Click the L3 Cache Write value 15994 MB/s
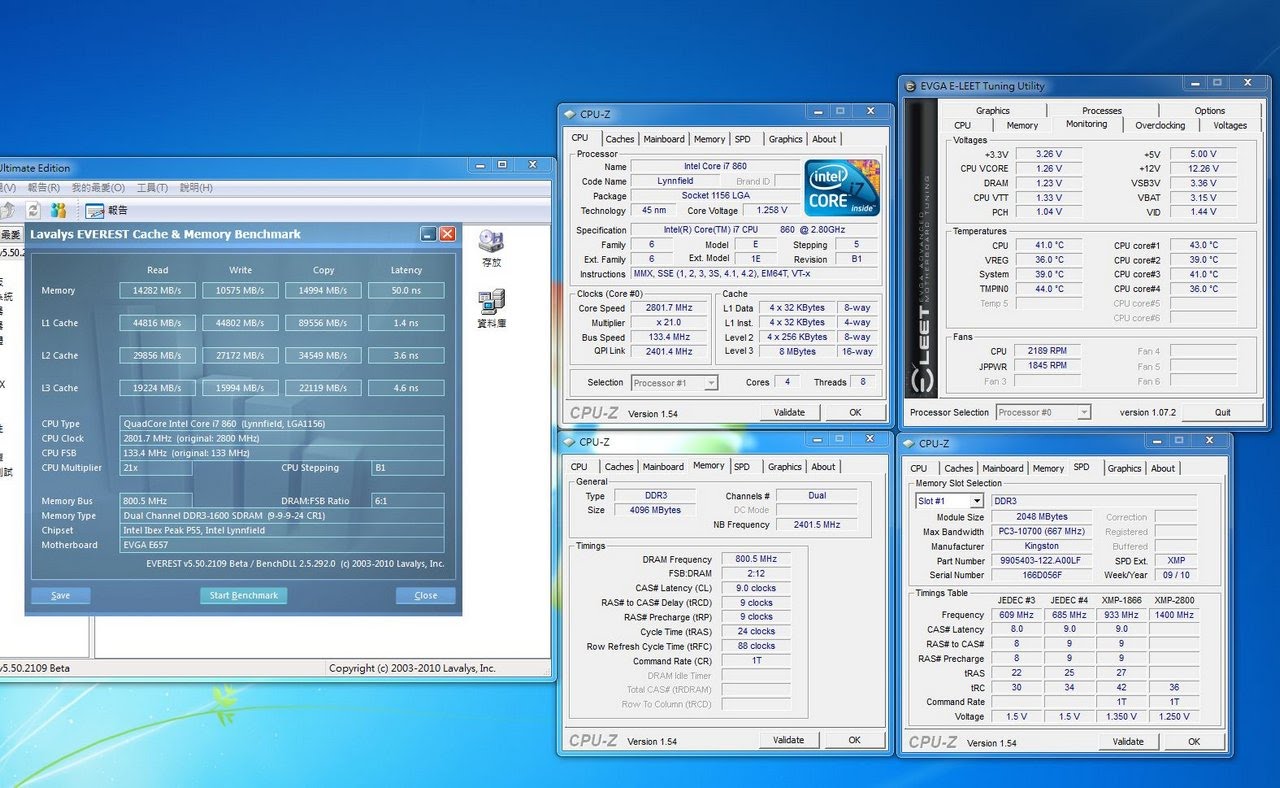This screenshot has width=1280, height=788. pos(240,388)
